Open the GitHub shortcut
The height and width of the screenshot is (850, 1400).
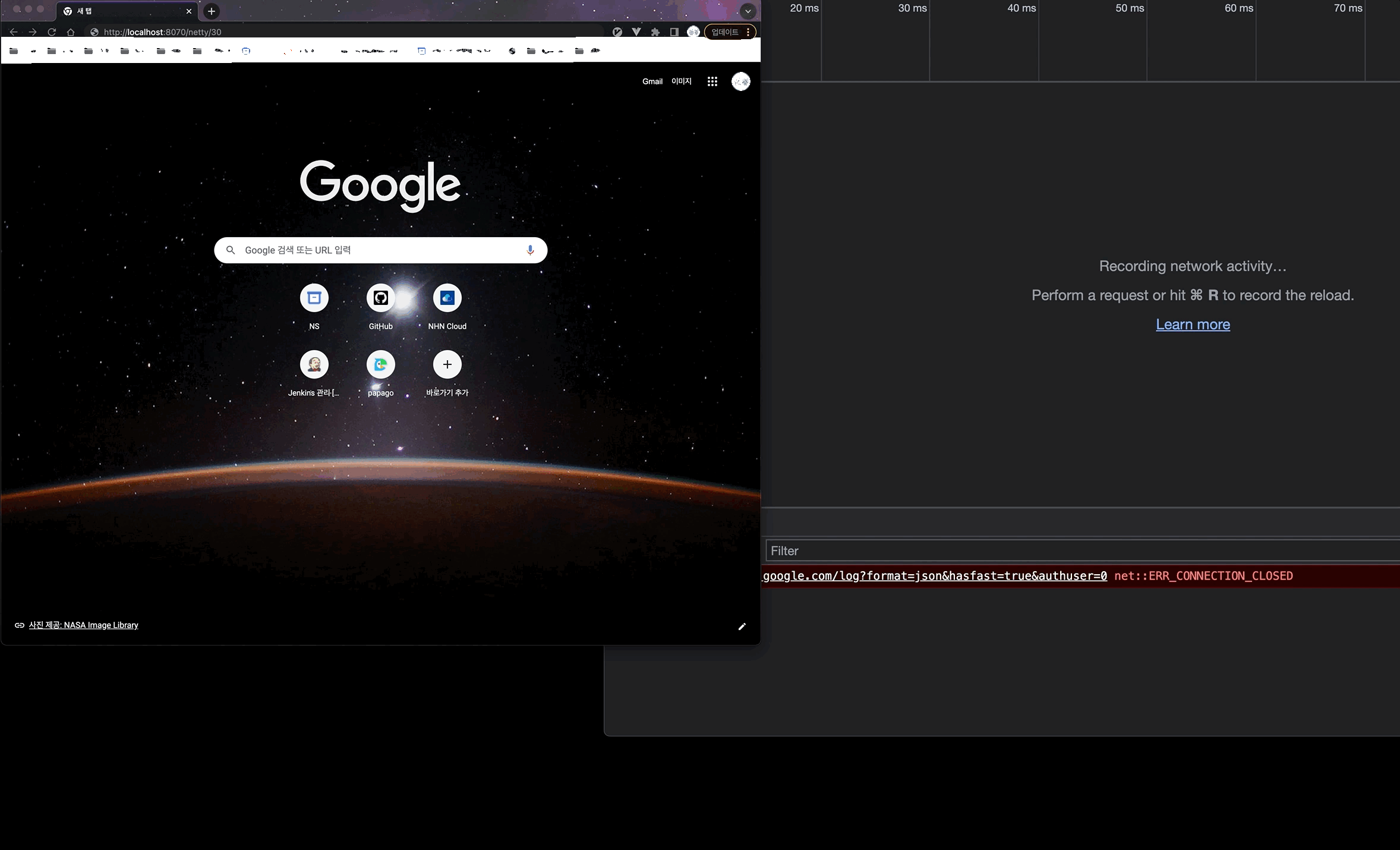(380, 298)
